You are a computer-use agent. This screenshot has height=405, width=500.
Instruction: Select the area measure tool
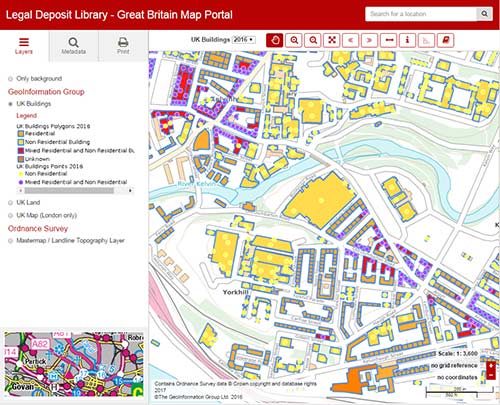pyautogui.click(x=426, y=40)
